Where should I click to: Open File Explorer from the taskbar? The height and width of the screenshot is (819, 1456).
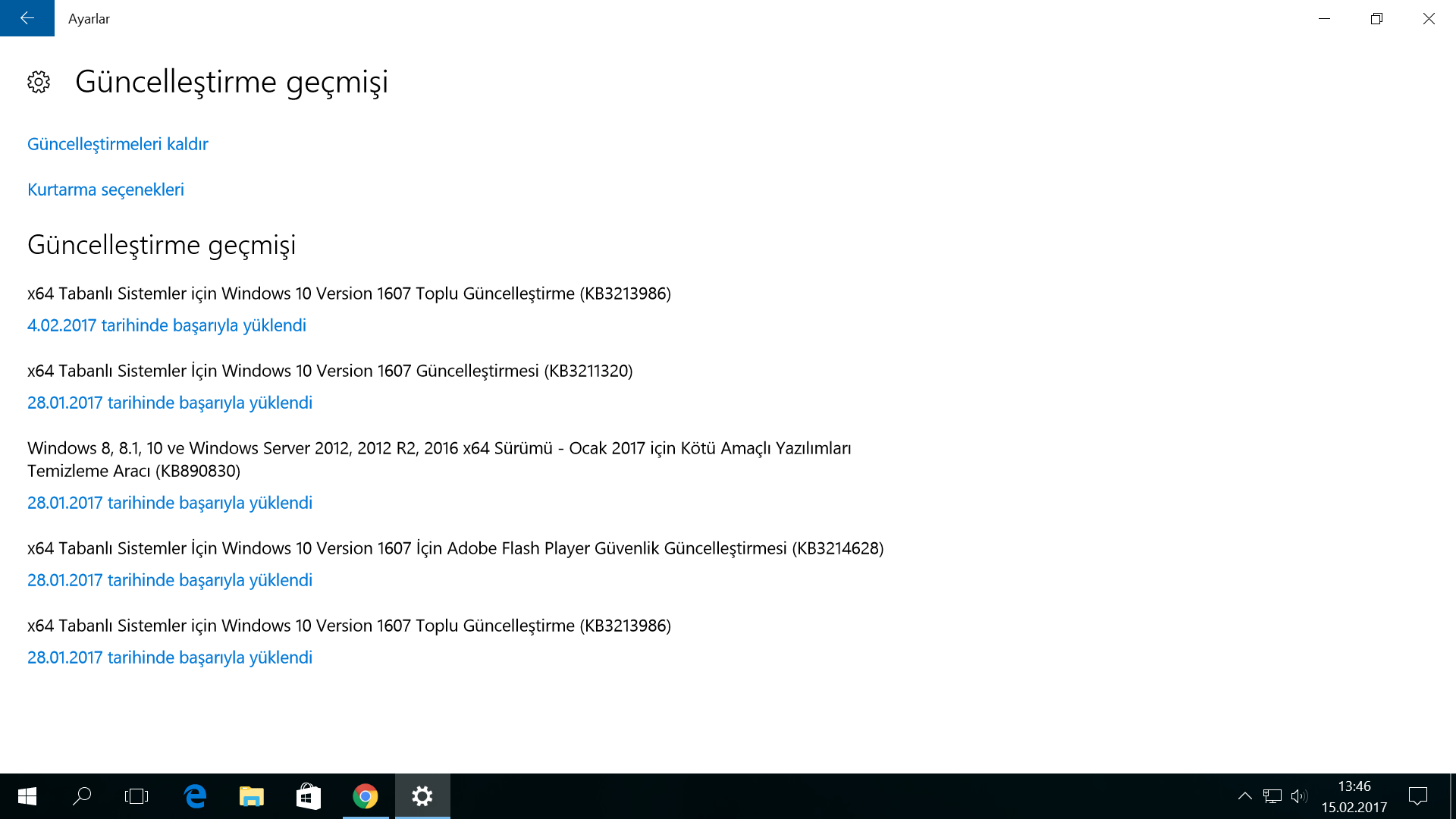pyautogui.click(x=251, y=796)
